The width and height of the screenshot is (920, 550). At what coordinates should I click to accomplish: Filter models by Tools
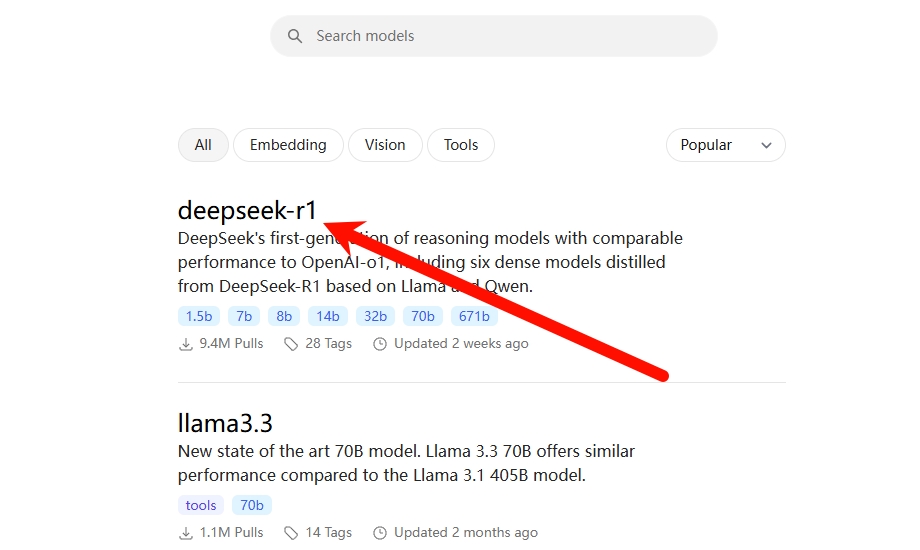[461, 145]
